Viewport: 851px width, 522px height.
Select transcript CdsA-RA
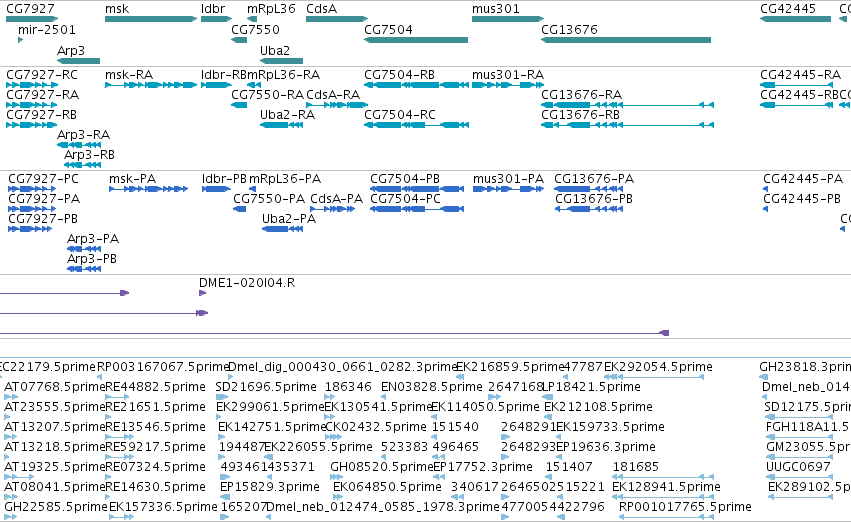click(333, 95)
